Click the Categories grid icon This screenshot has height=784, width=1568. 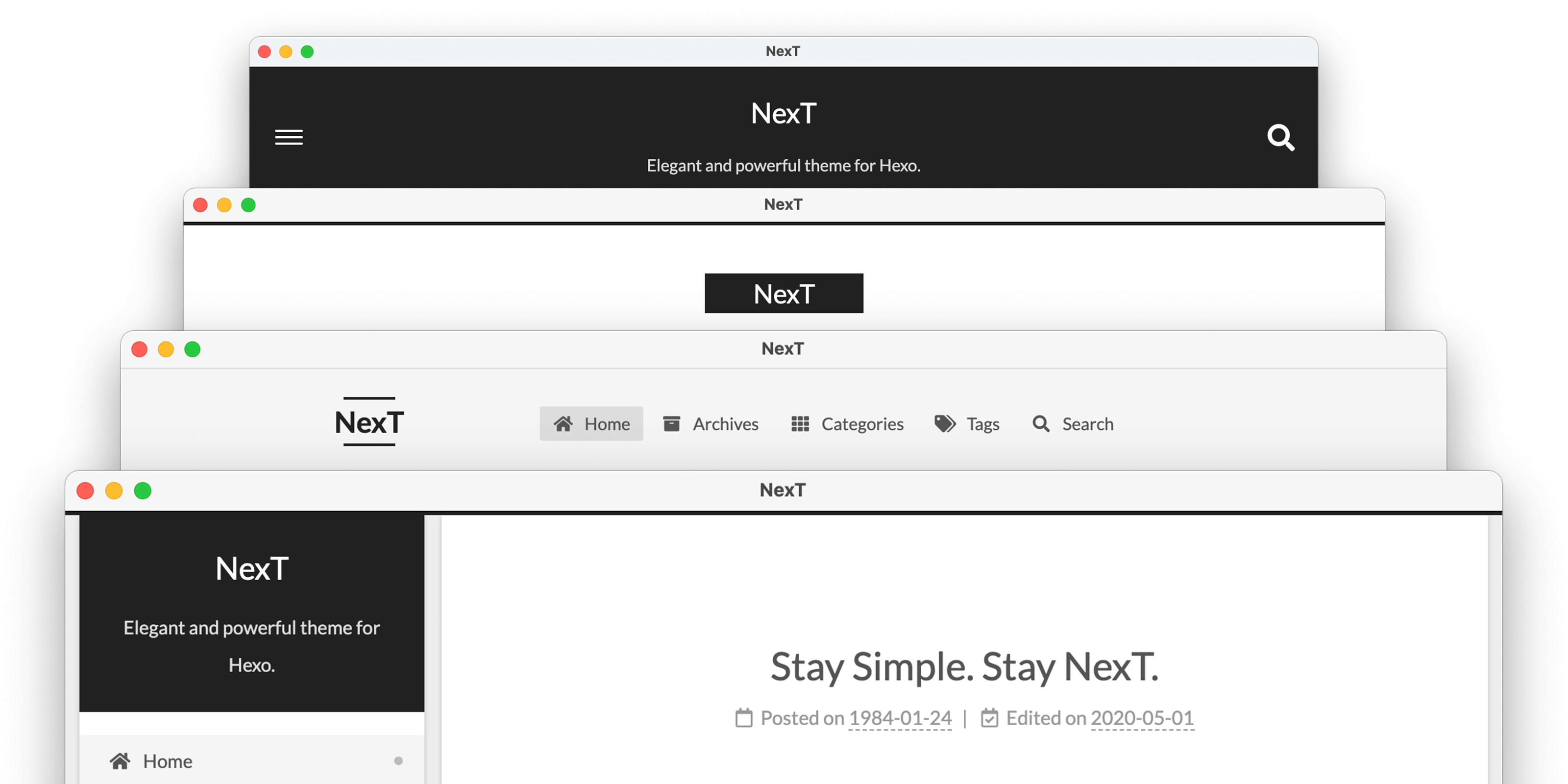(x=800, y=423)
